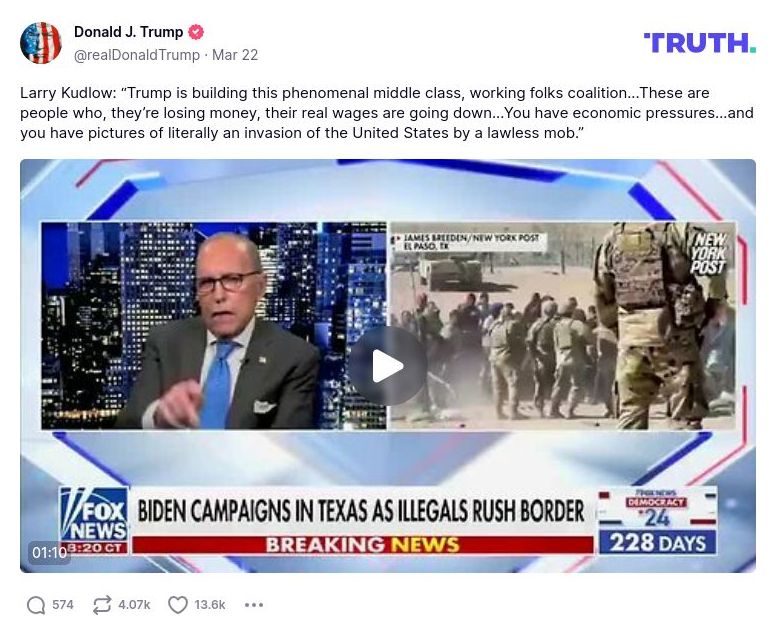
Task: Click the Fox News logo in video
Action: [94, 520]
